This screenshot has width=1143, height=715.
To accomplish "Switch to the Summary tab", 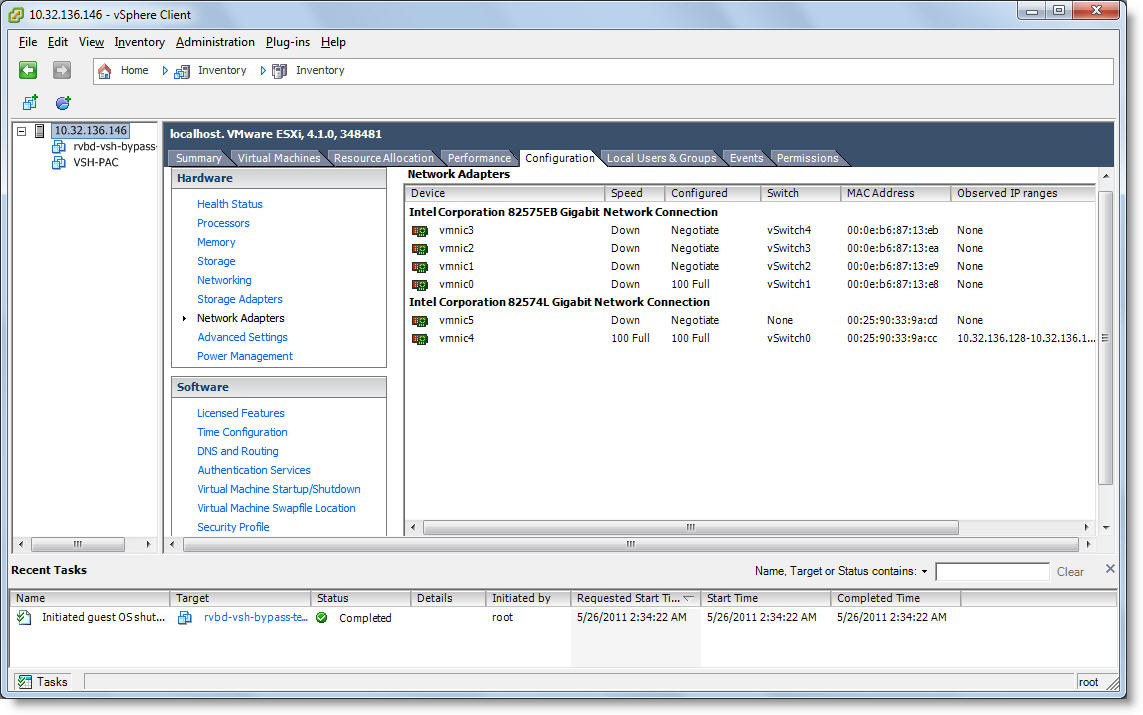I will [x=198, y=158].
